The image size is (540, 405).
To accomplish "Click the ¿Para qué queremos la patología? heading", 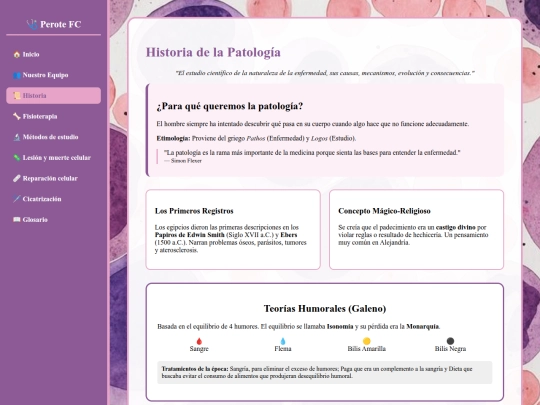I will [230, 106].
